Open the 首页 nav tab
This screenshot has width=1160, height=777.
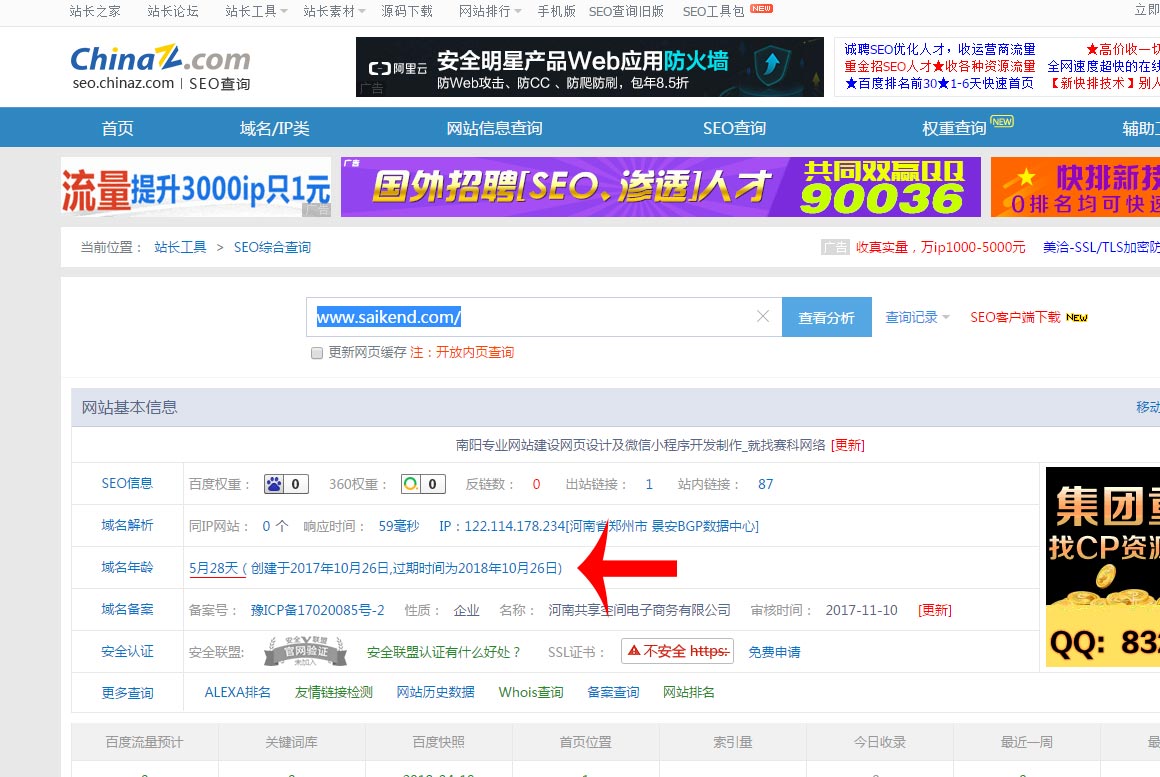118,128
